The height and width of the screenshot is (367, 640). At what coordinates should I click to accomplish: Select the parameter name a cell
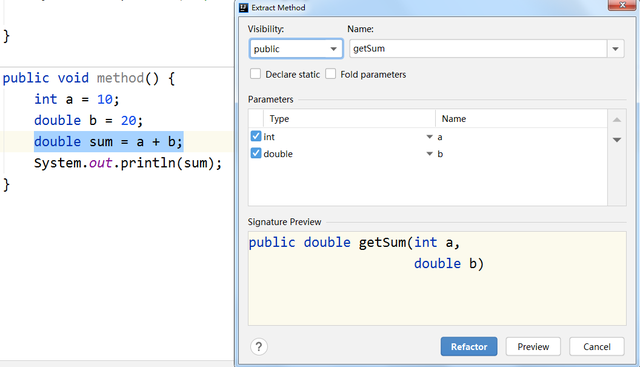point(521,137)
